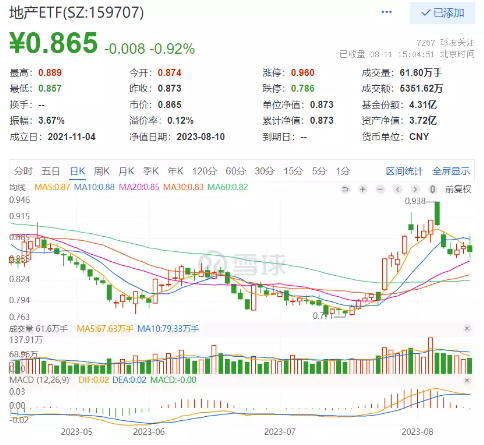Screen dimensions: 484x445
Task: Click the MA10:0.88 legend entry
Action: pyautogui.click(x=94, y=187)
